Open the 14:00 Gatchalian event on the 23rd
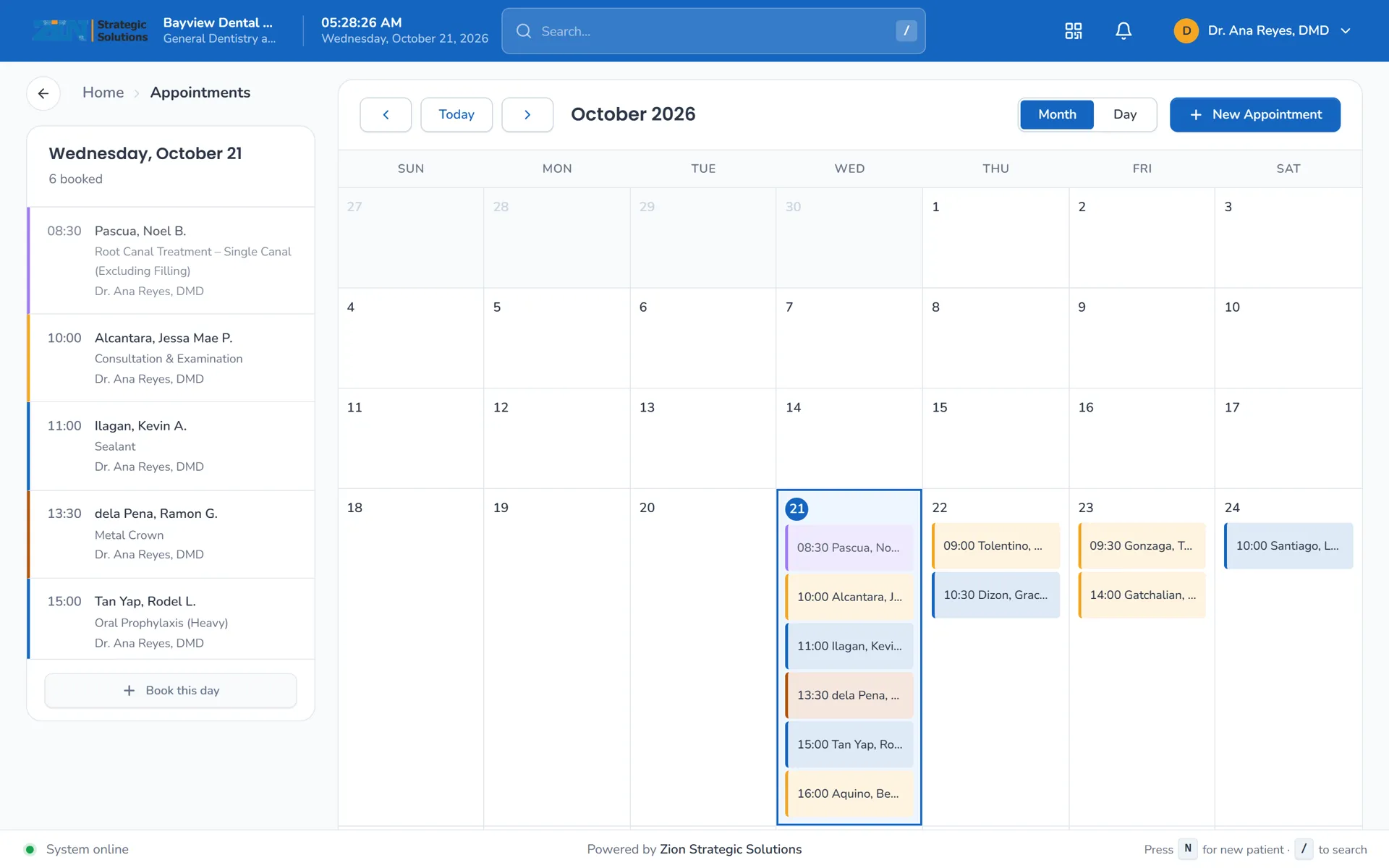This screenshot has width=1389, height=868. [x=1142, y=595]
